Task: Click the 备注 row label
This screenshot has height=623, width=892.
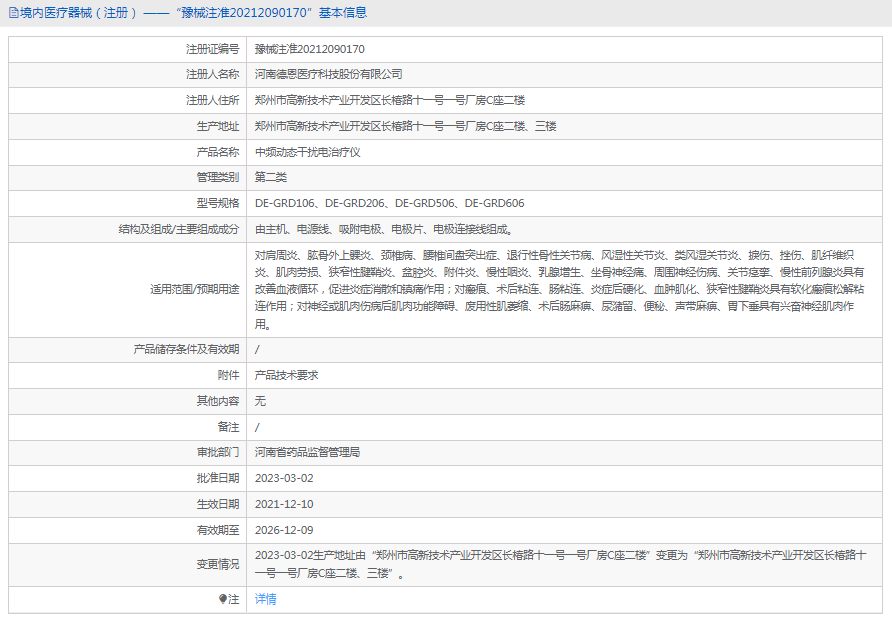Action: tap(228, 427)
